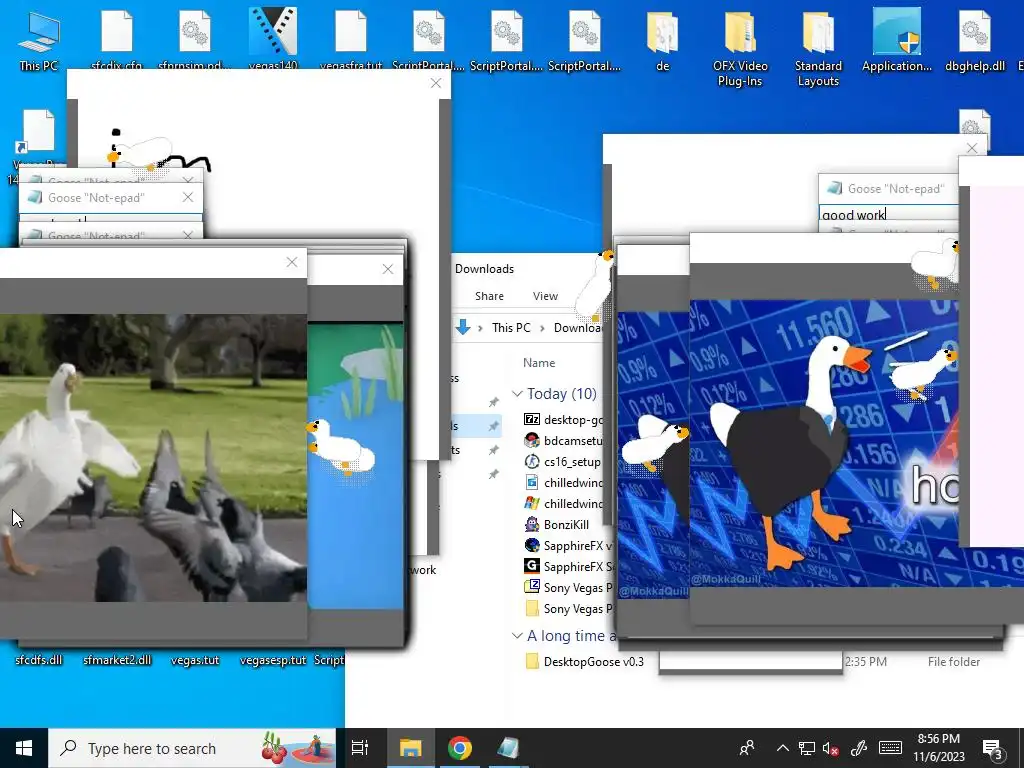This screenshot has width=1024, height=768.
Task: Close the window showing goose chasing pigeons
Action: [292, 262]
